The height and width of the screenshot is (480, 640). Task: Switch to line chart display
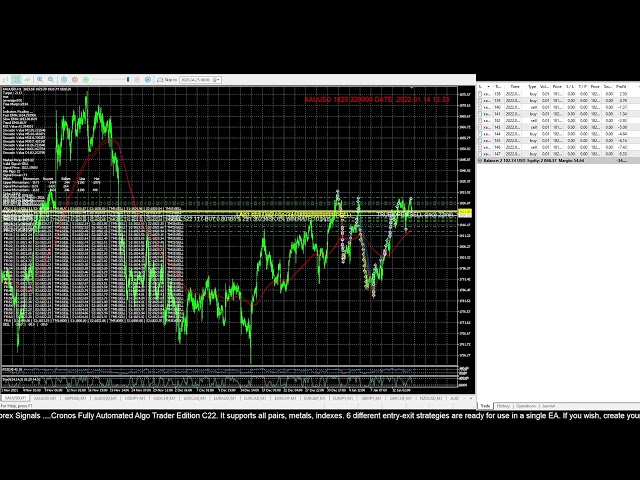[27, 79]
